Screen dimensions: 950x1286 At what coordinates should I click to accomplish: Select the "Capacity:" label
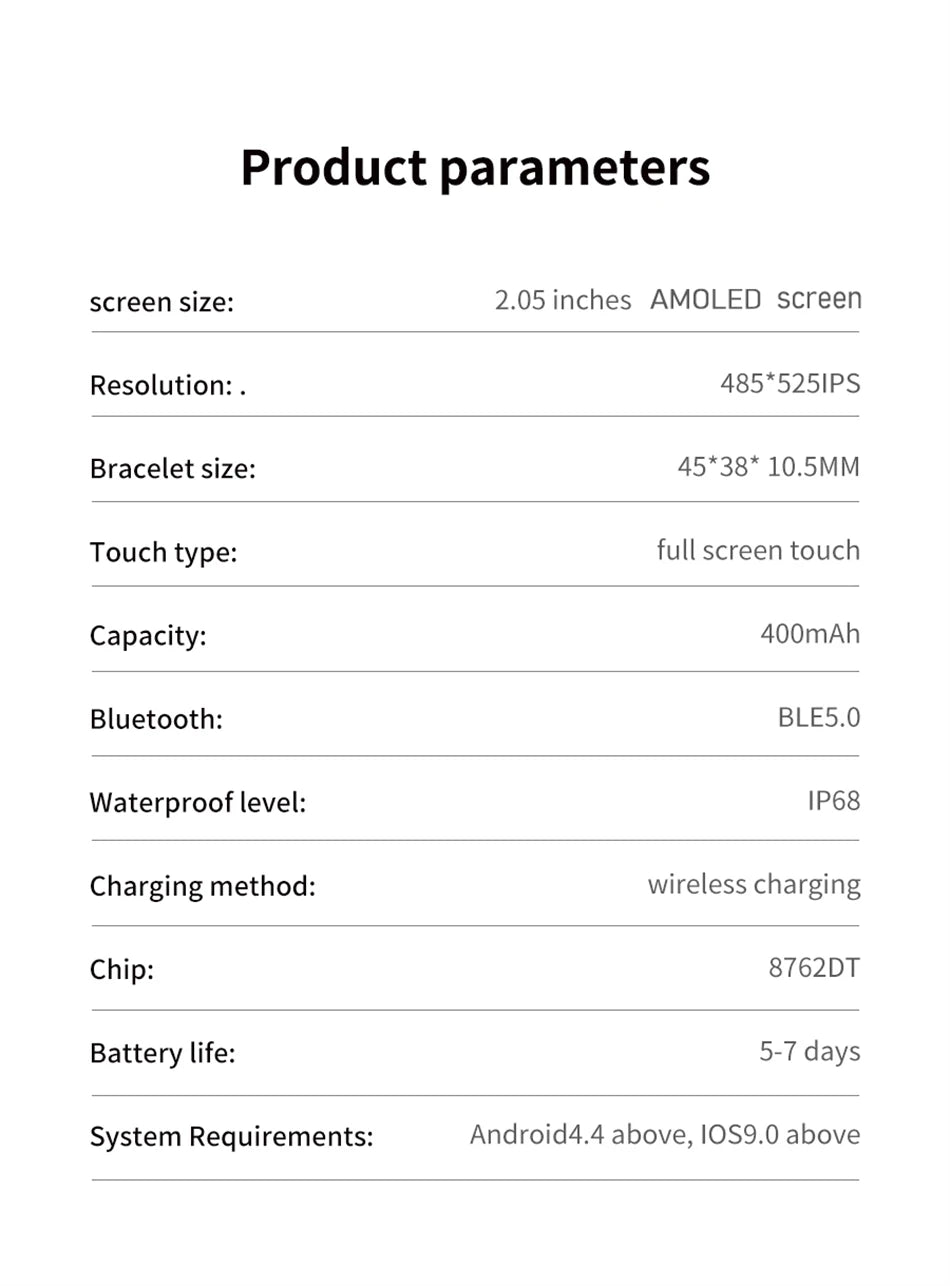pyautogui.click(x=147, y=636)
